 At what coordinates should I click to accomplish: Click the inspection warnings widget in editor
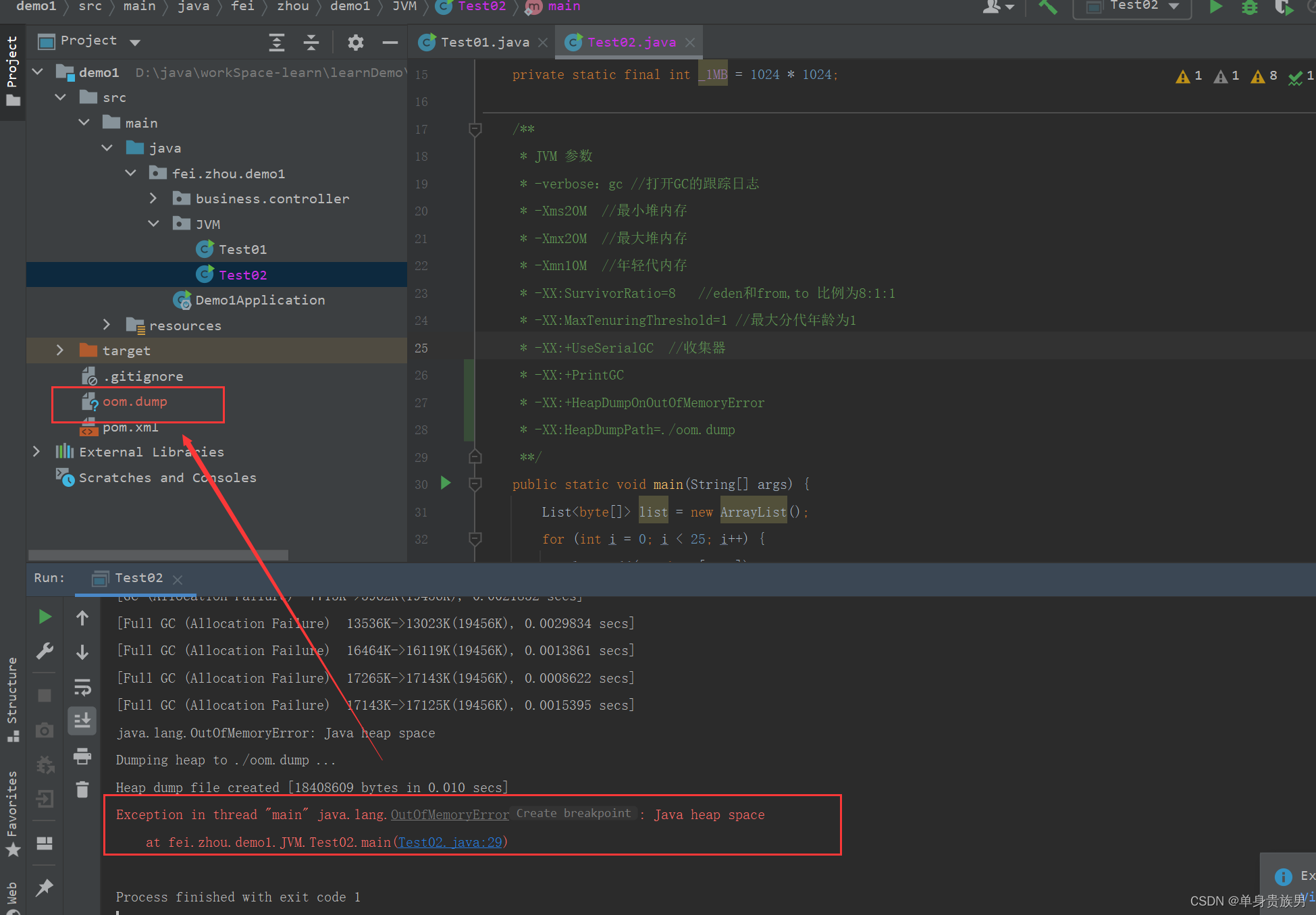[1244, 76]
